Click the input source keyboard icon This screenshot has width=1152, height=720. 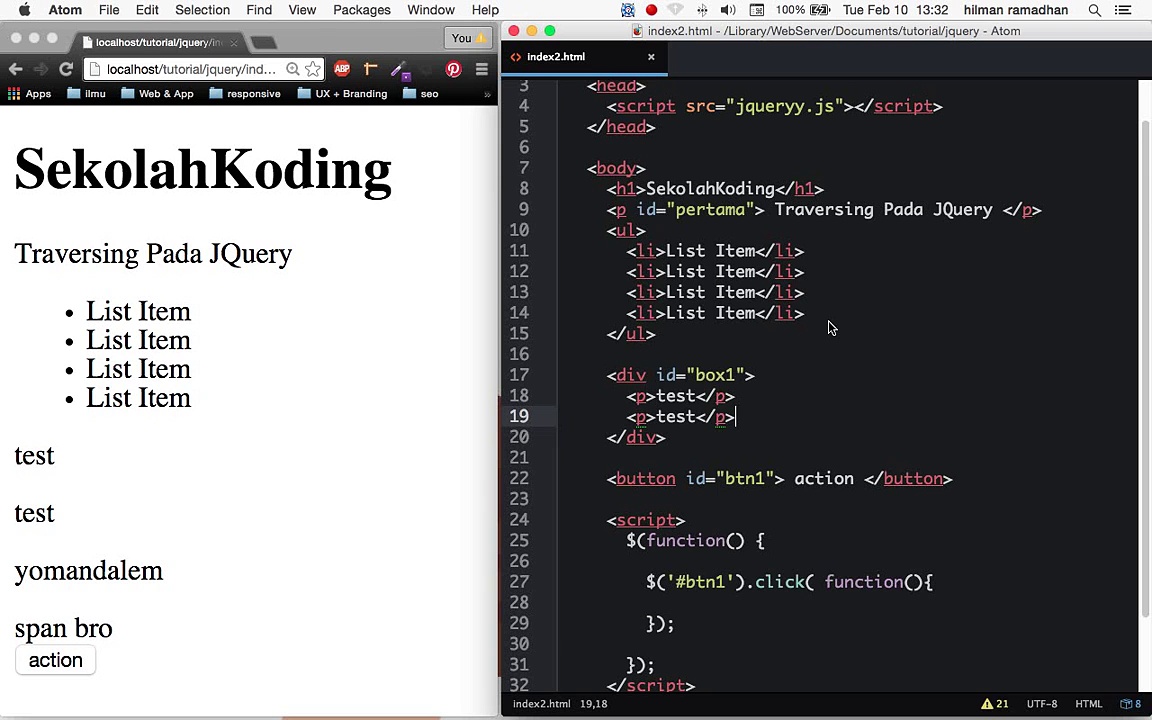point(756,10)
